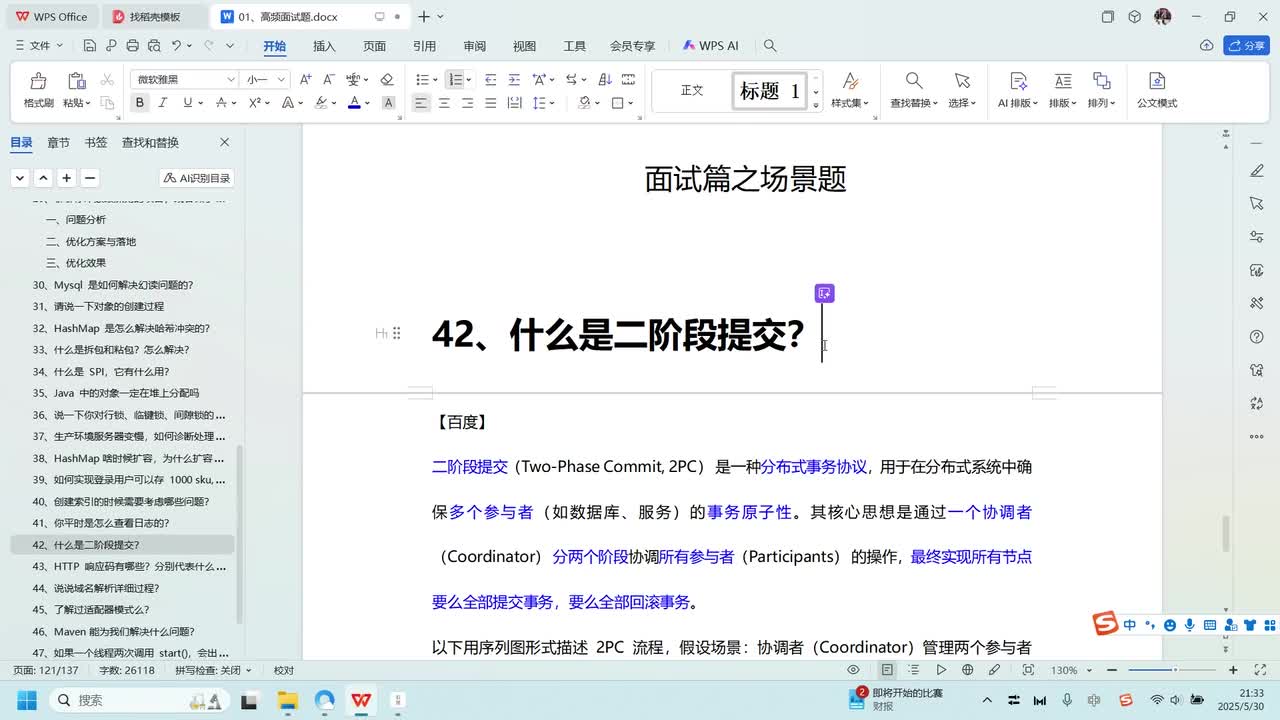Open WPS AI from the ribbon
Screen dimensions: 1280x720
tap(711, 46)
